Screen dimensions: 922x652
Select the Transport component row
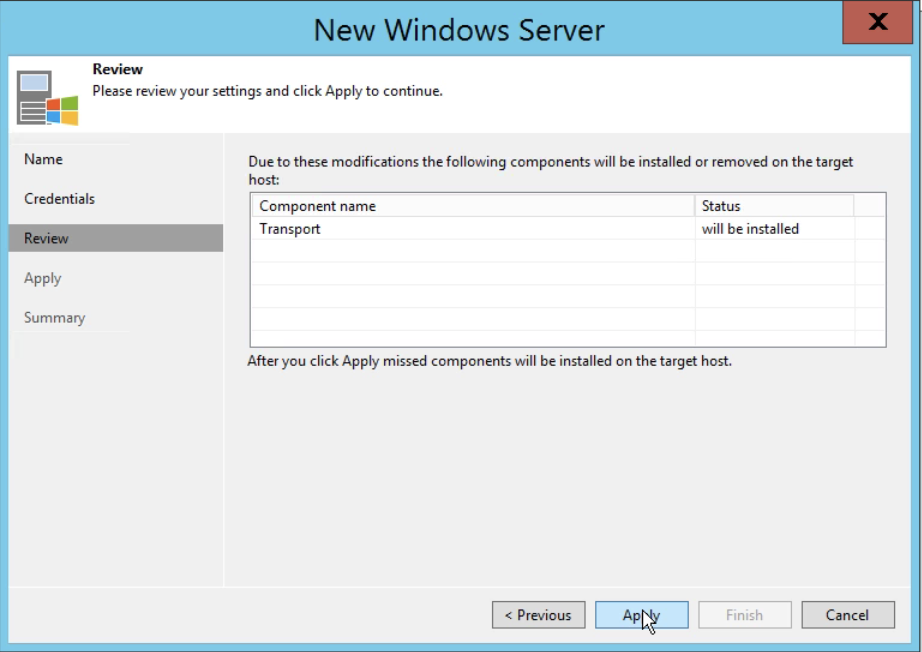[568, 229]
